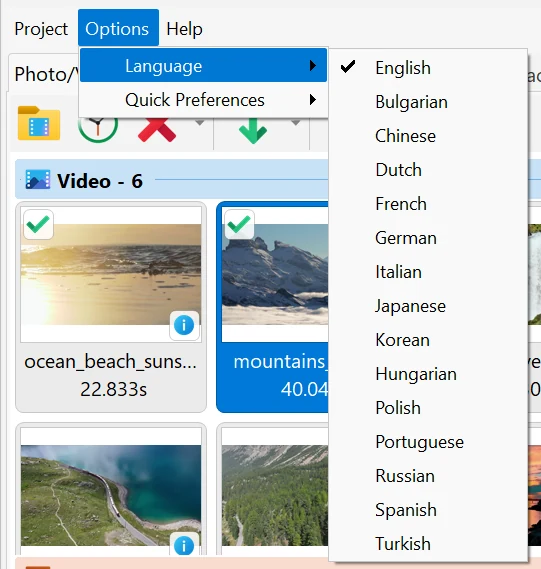Open the Quick Preferences submenu
Image resolution: width=541 pixels, height=569 pixels.
coord(203,100)
